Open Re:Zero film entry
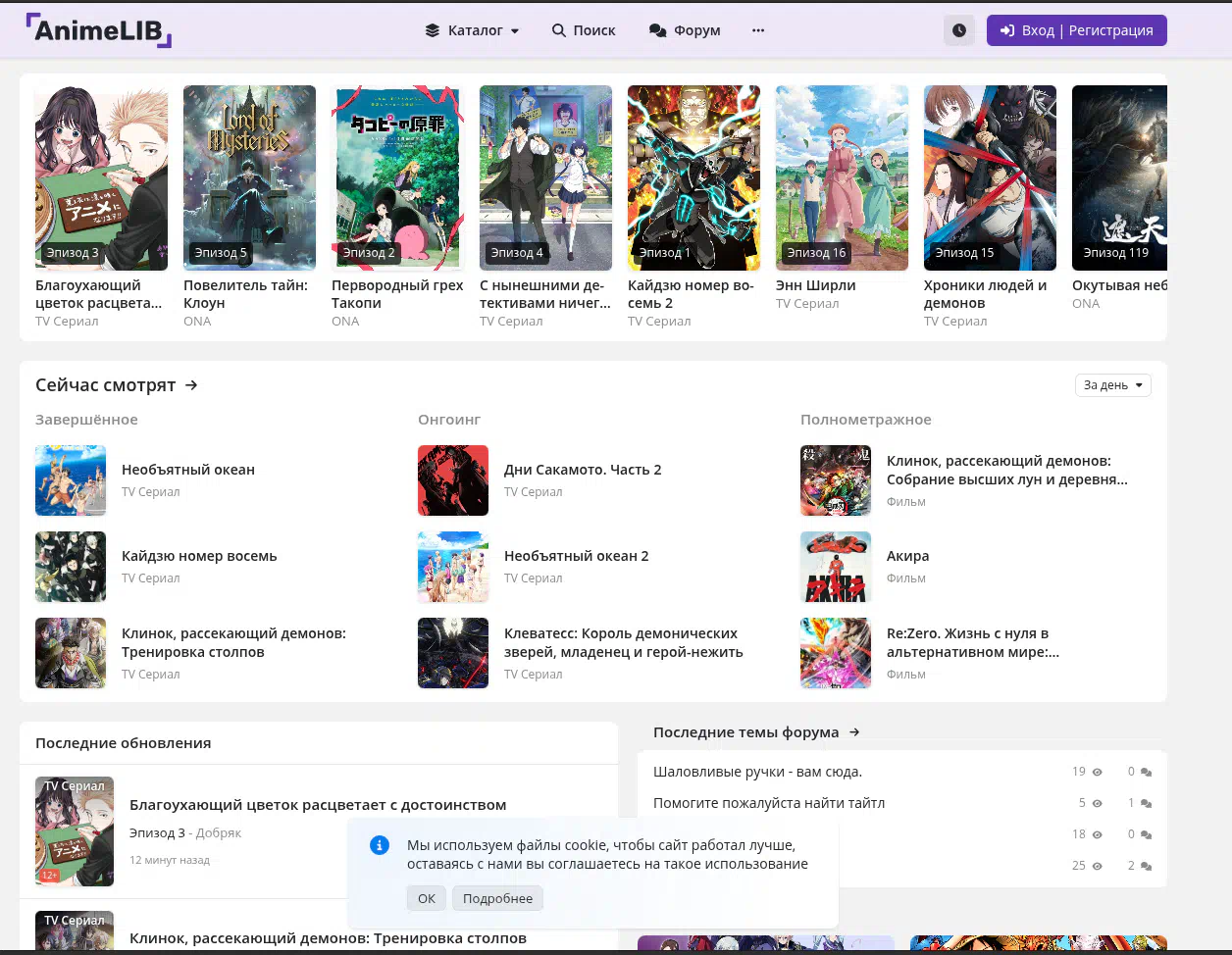1232x955 pixels. point(973,642)
